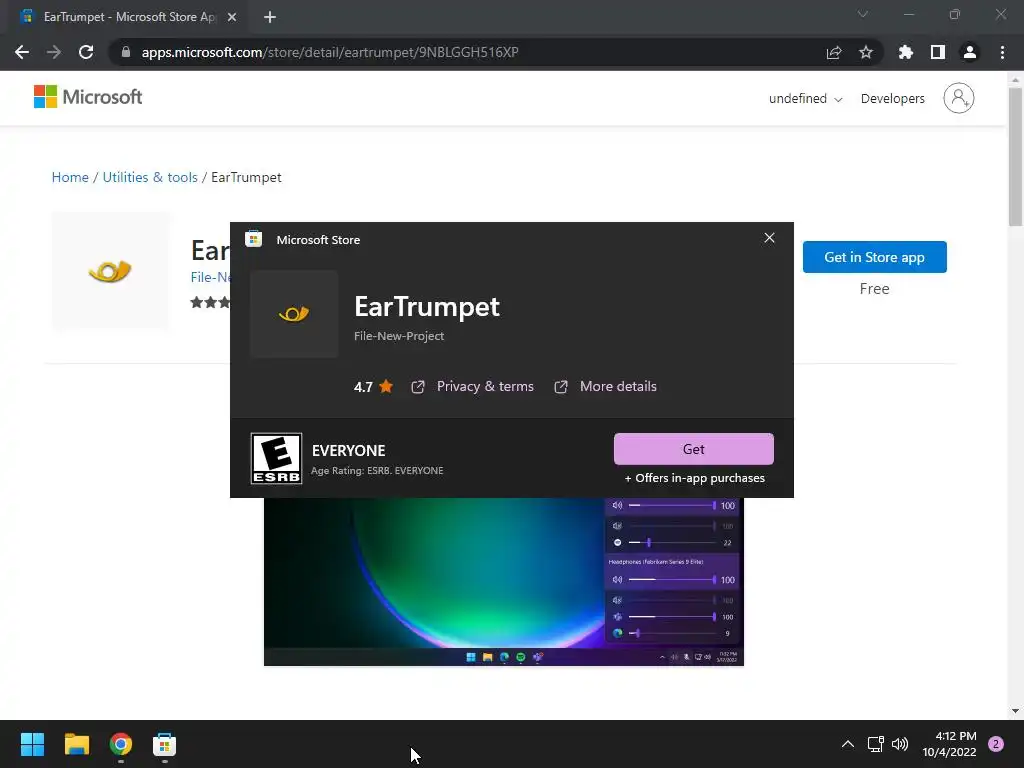Click the Get button in popup

[694, 449]
